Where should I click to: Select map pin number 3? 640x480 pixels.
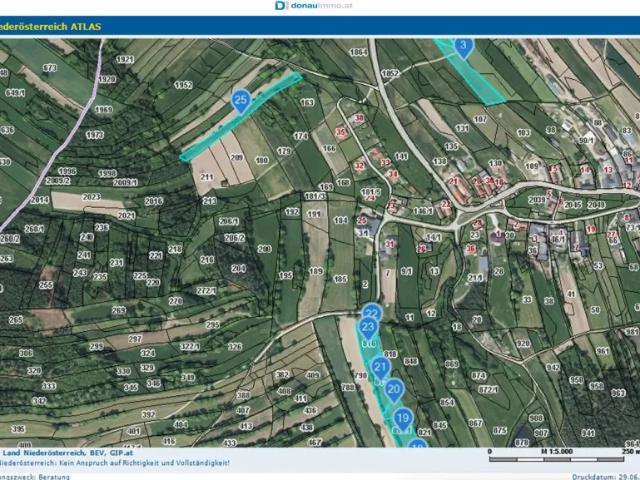pos(463,47)
